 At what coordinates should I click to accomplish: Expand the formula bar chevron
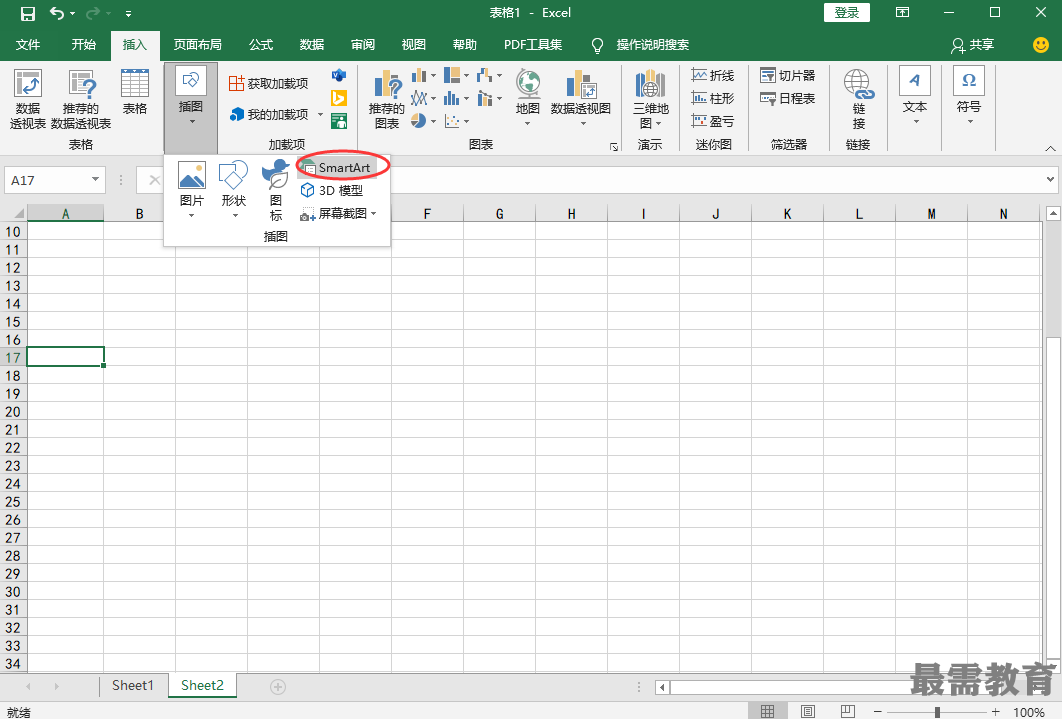pos(1050,179)
